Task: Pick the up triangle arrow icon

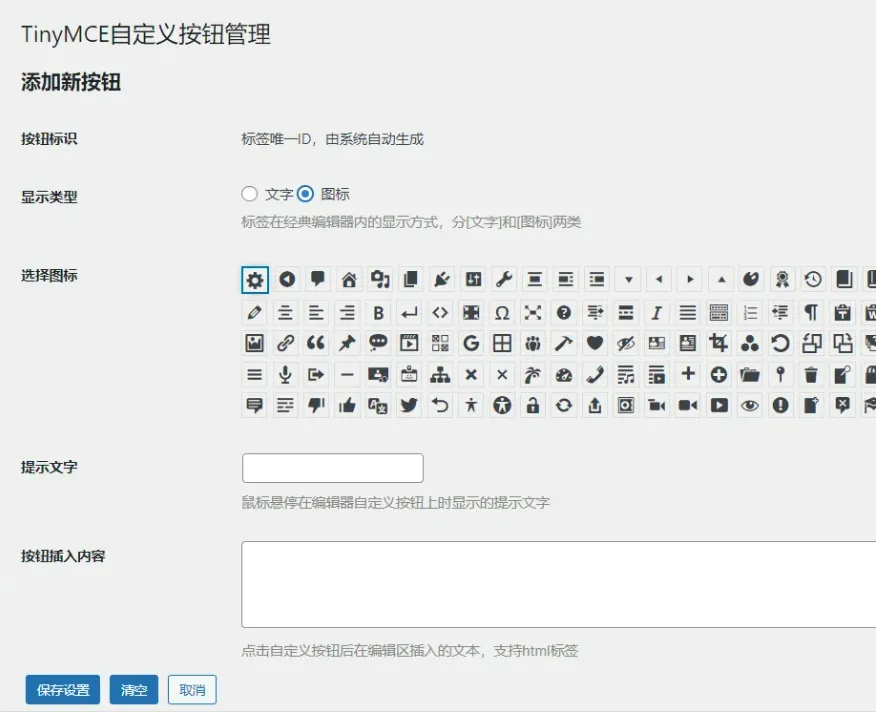Action: pos(721,279)
